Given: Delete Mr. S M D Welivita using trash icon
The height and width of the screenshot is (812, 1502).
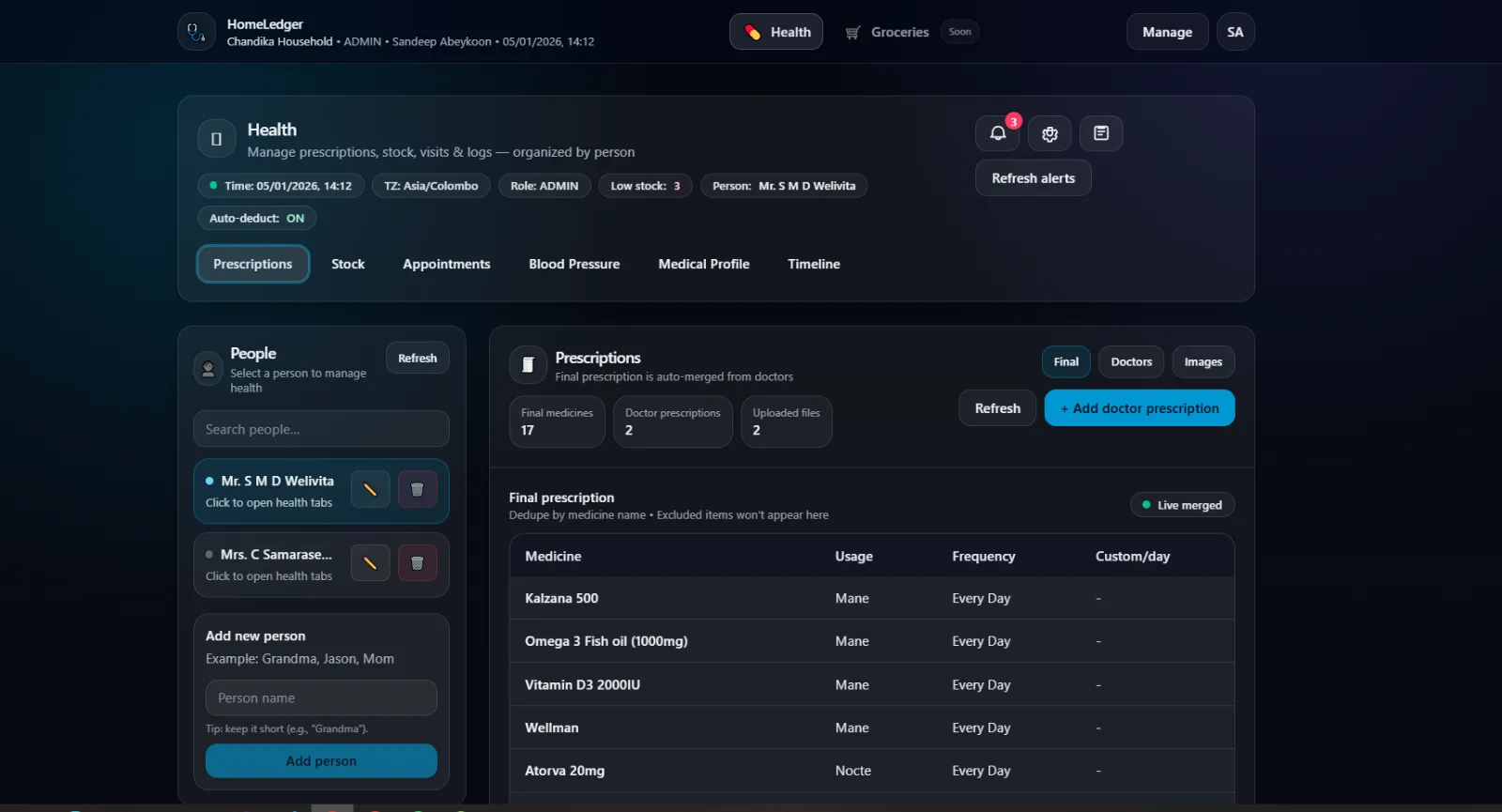Looking at the screenshot, I should click(x=417, y=489).
